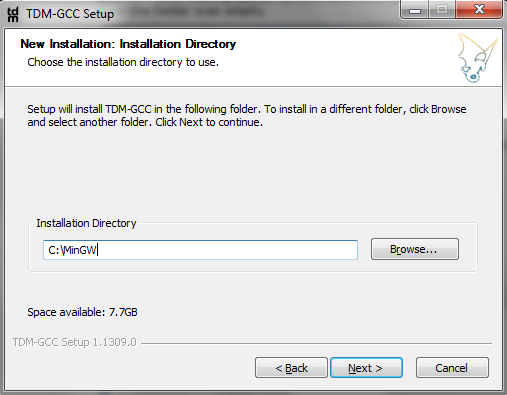This screenshot has width=507, height=395.
Task: Return to the previous page with Back
Action: (x=291, y=368)
